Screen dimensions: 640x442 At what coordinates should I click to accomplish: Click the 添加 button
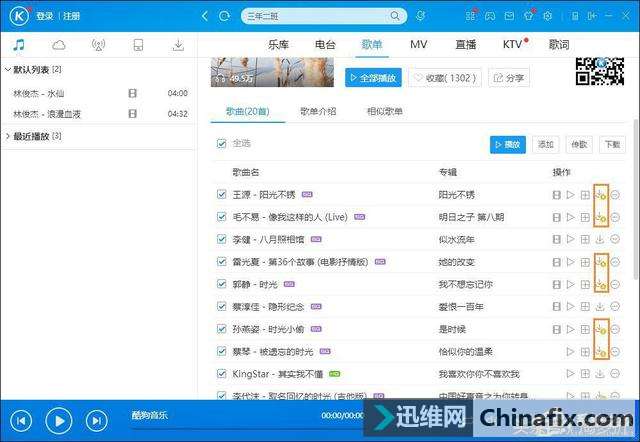[x=546, y=144]
